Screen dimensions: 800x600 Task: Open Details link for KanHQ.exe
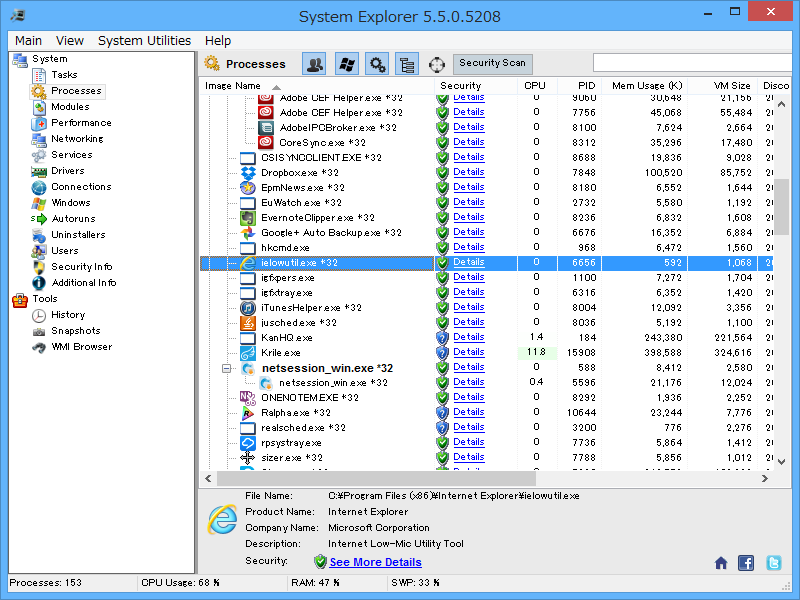469,337
